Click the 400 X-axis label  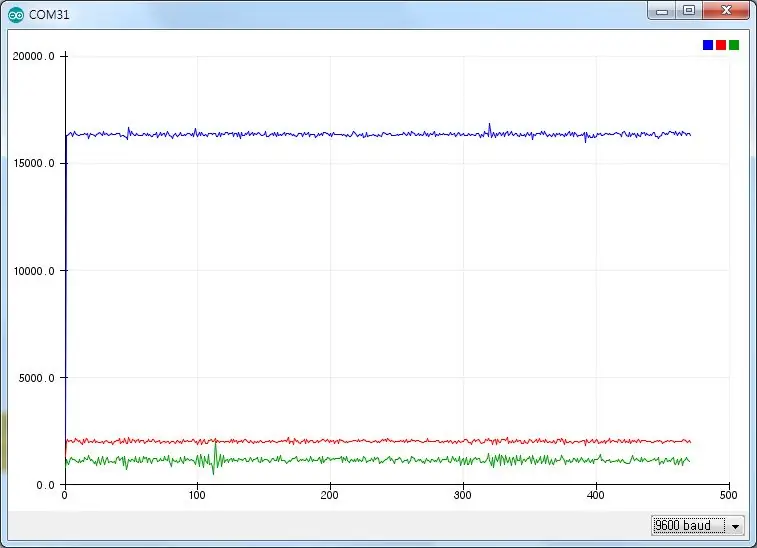tap(595, 495)
